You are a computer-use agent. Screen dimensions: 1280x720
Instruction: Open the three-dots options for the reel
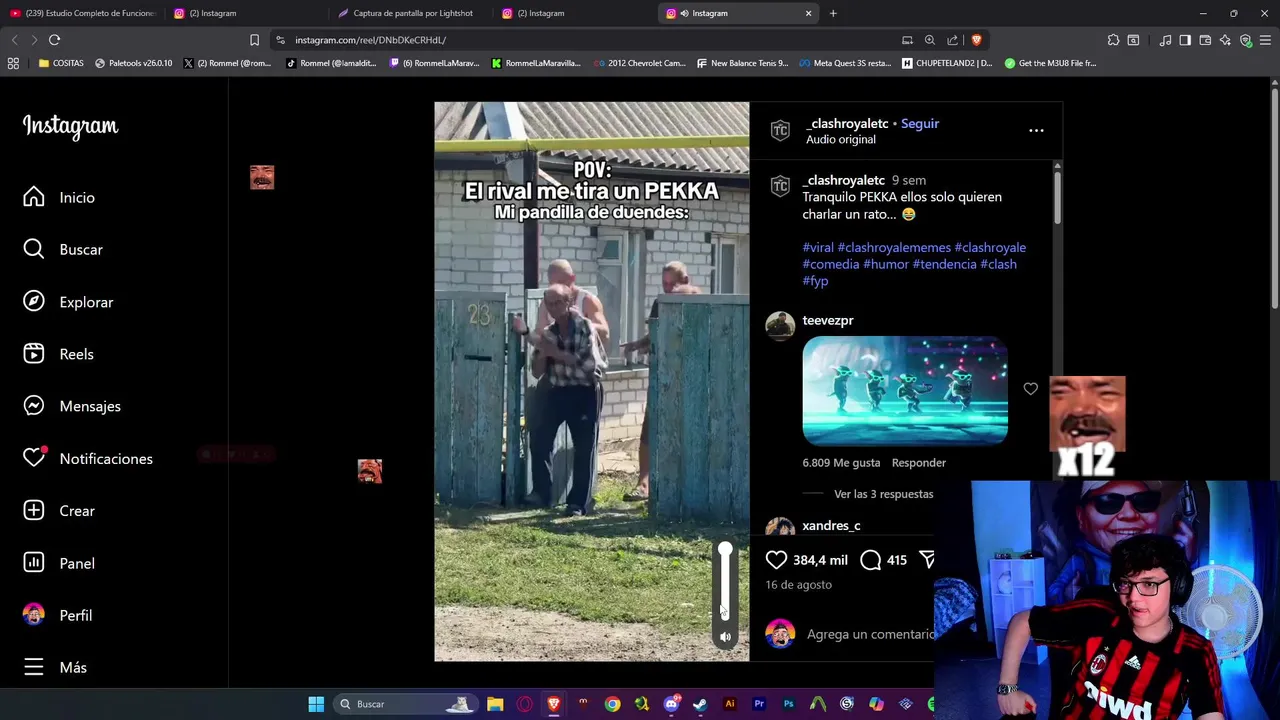[x=1036, y=130]
